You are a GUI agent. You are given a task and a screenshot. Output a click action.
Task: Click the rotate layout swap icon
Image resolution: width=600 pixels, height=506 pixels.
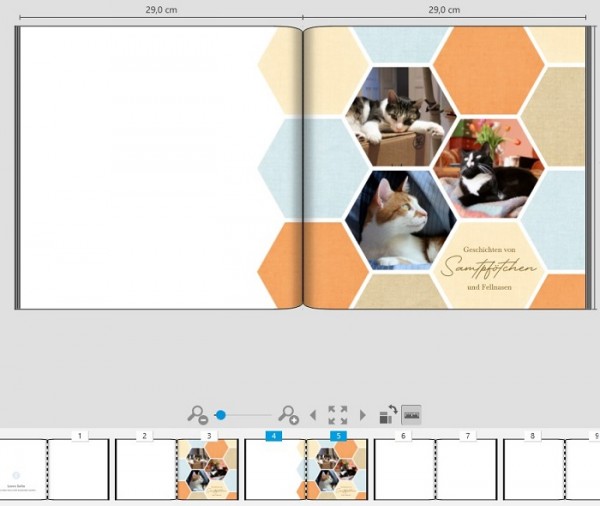388,415
